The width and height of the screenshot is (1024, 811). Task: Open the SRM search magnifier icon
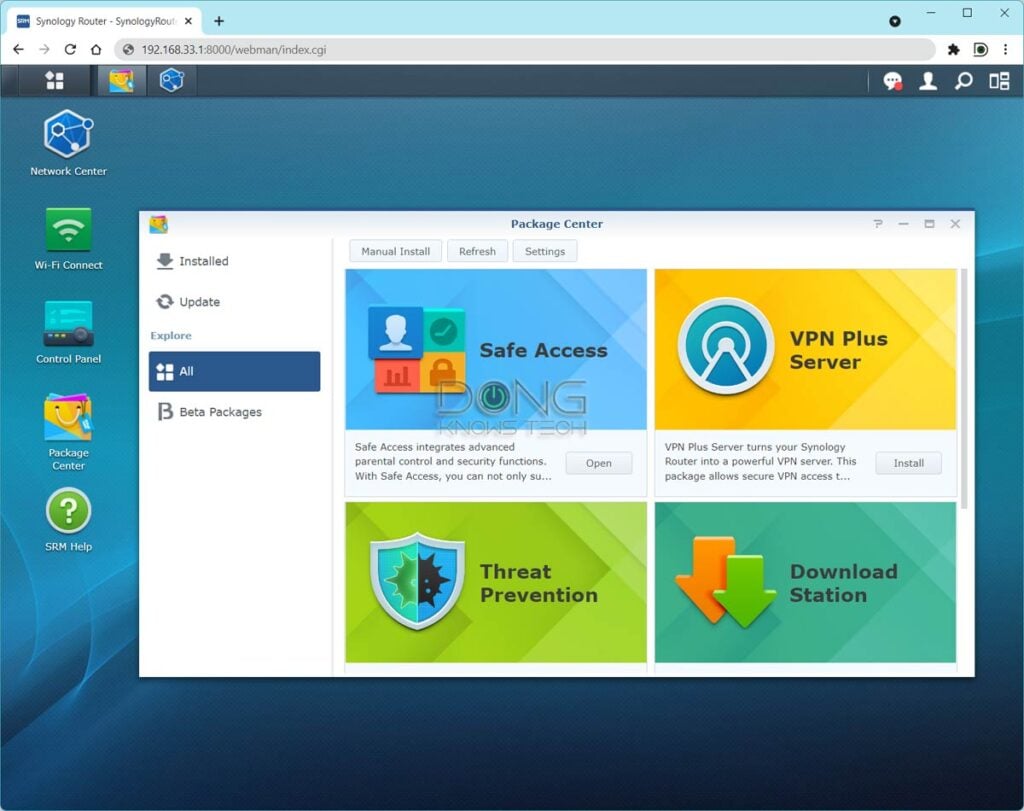[963, 81]
